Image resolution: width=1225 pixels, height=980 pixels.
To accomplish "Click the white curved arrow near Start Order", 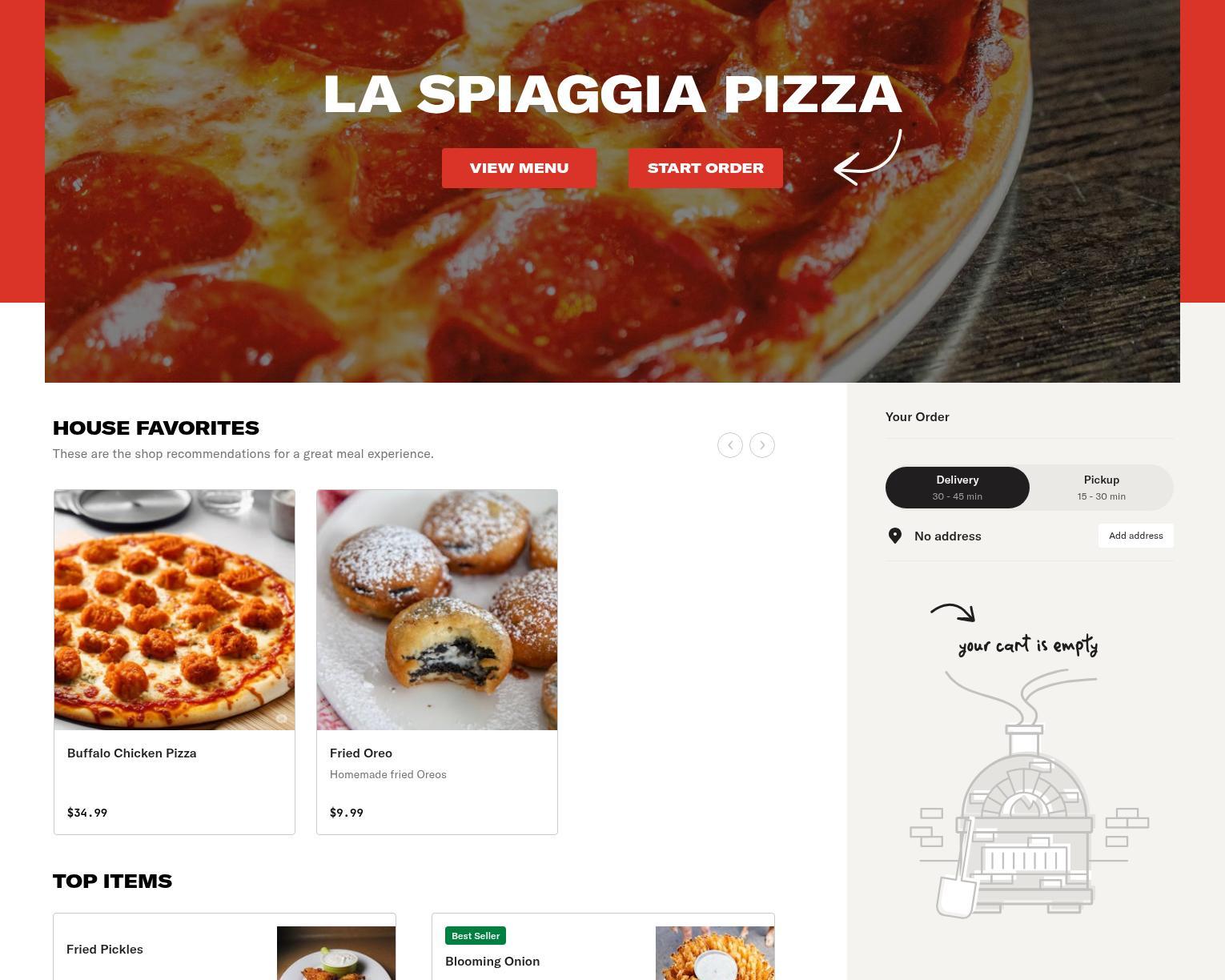I will click(x=868, y=158).
